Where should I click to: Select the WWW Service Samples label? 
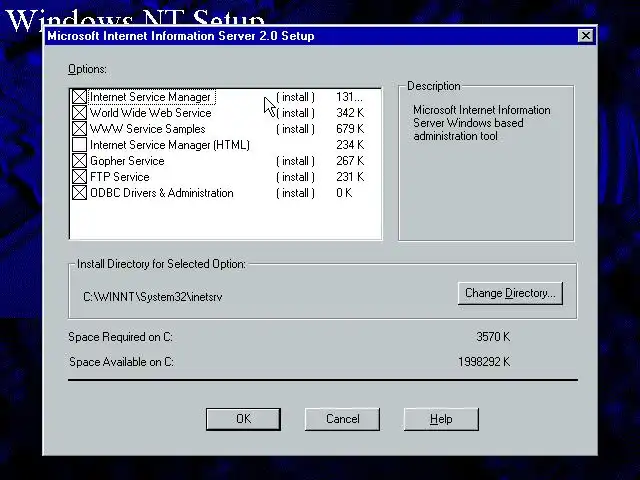tap(147, 129)
